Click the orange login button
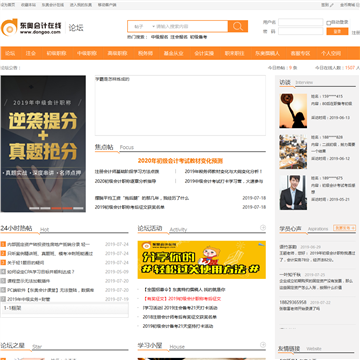The image size is (360, 360). (x=337, y=31)
